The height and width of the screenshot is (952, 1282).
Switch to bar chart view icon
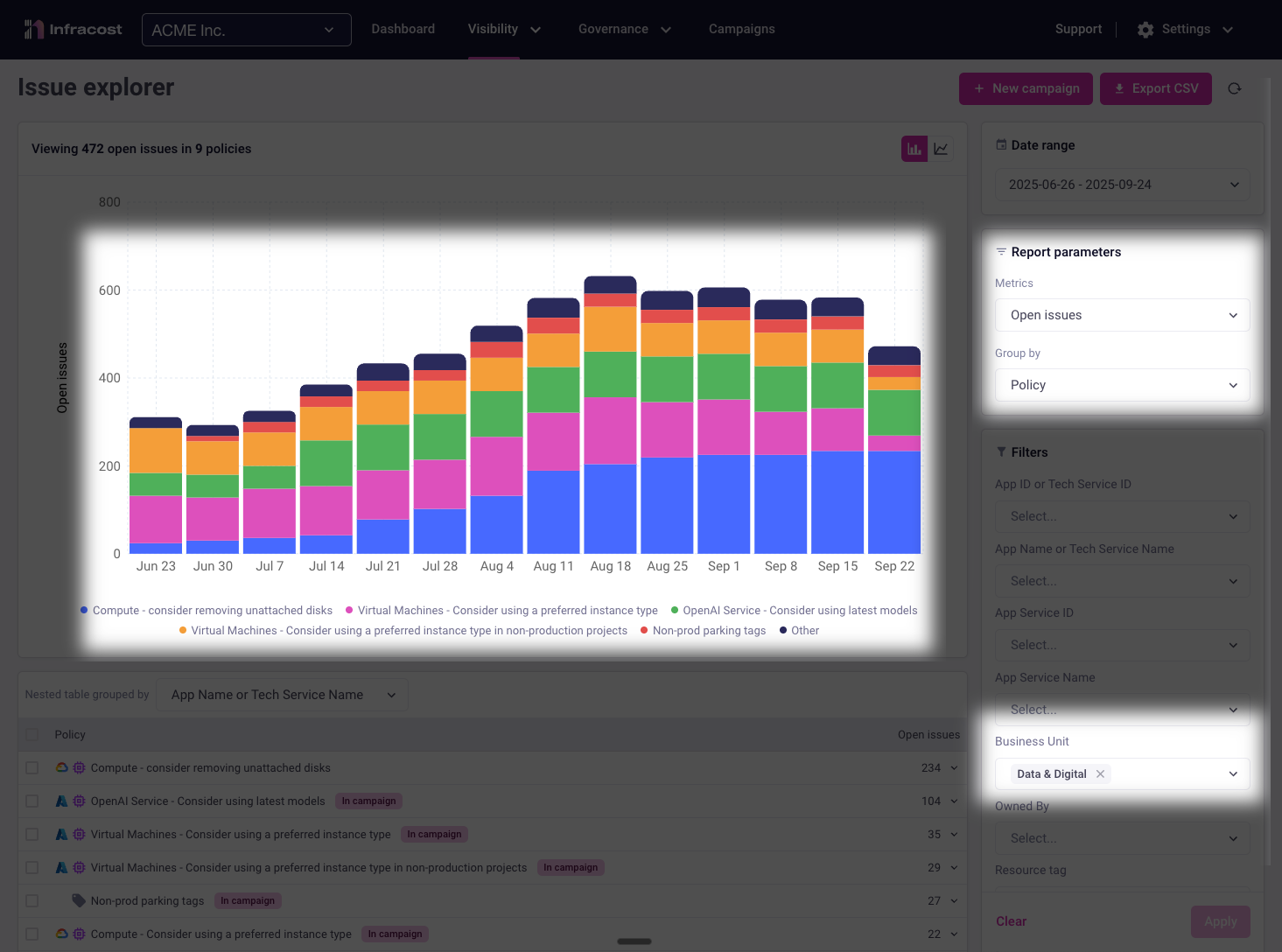(x=914, y=149)
